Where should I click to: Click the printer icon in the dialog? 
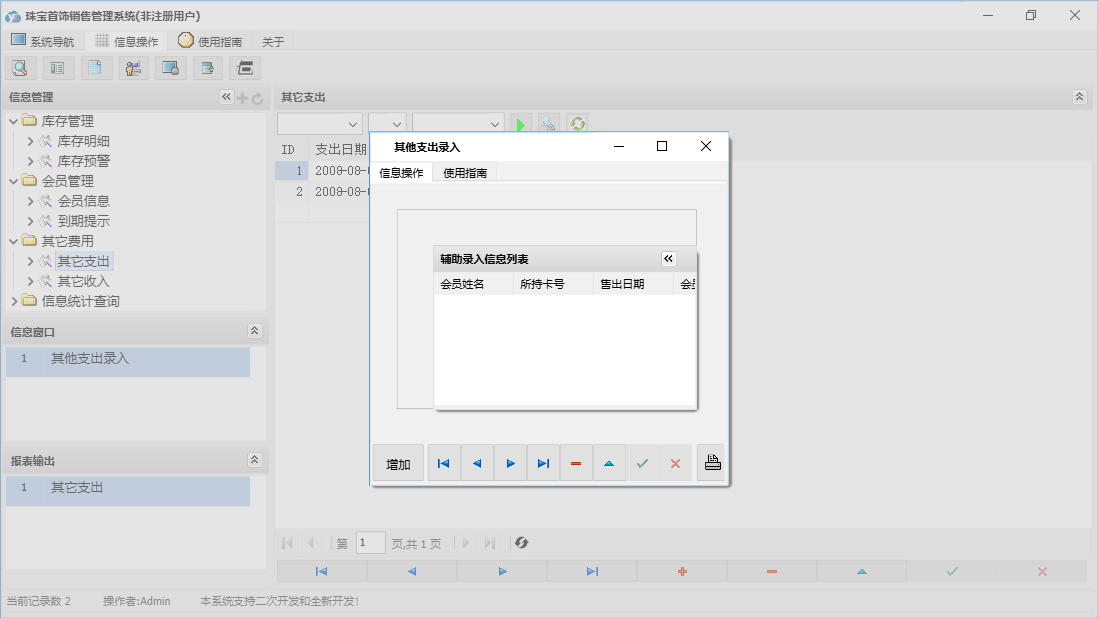pos(712,463)
